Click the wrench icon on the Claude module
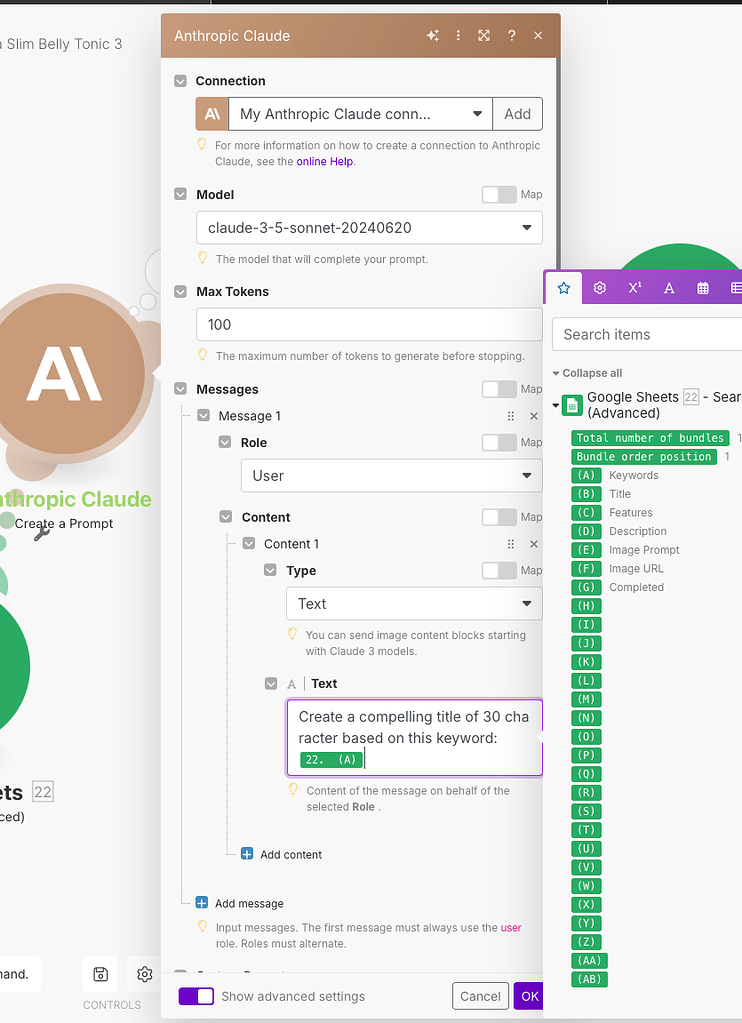The width and height of the screenshot is (742, 1023). point(42,533)
